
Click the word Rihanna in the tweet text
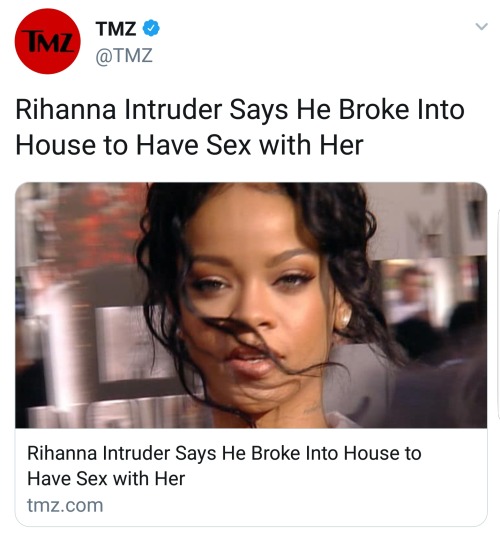[x=66, y=110]
